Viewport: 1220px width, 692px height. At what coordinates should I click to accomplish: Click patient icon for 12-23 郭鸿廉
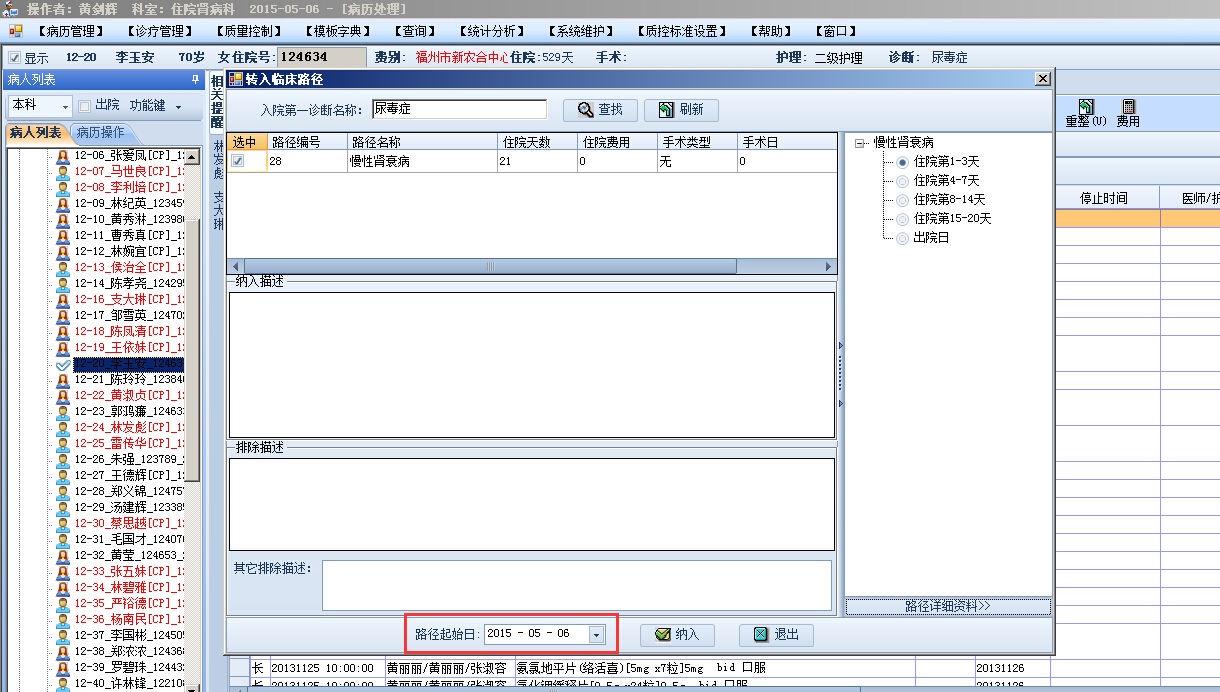(63, 411)
